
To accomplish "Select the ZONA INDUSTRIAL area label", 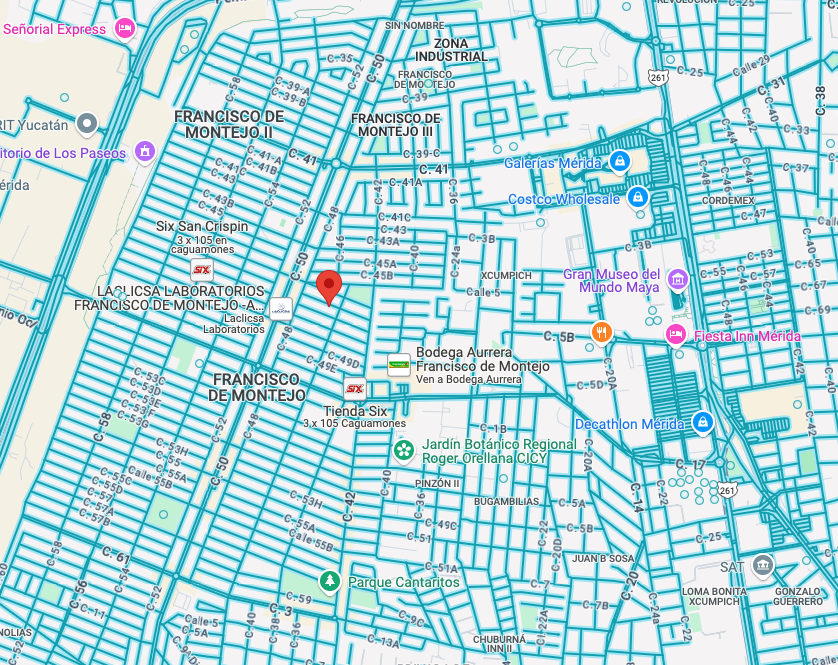I will pyautogui.click(x=452, y=50).
